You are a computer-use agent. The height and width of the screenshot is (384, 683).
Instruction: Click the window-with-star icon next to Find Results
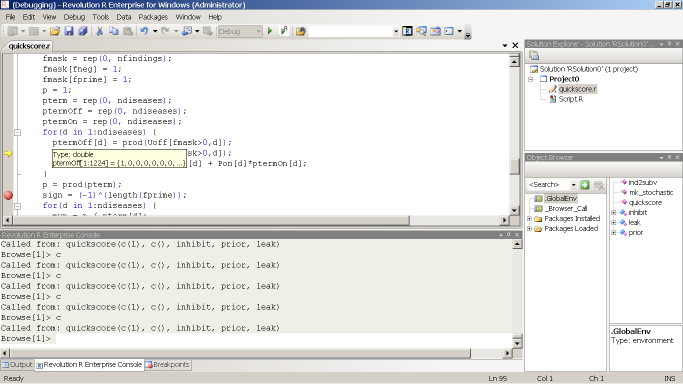click(435, 31)
